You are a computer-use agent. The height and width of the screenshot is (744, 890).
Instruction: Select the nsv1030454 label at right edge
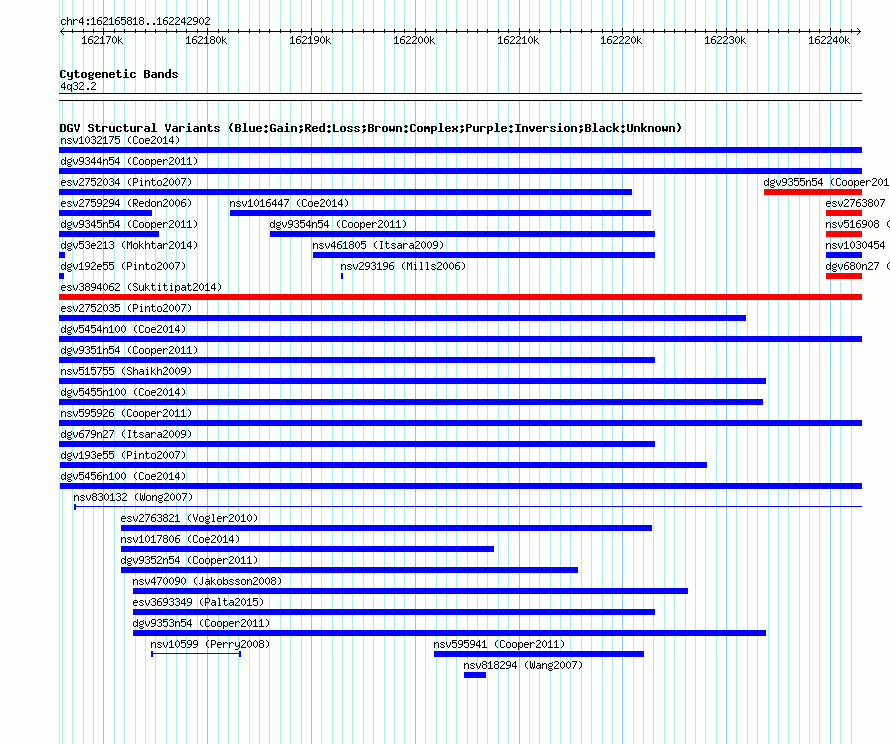[x=855, y=245]
